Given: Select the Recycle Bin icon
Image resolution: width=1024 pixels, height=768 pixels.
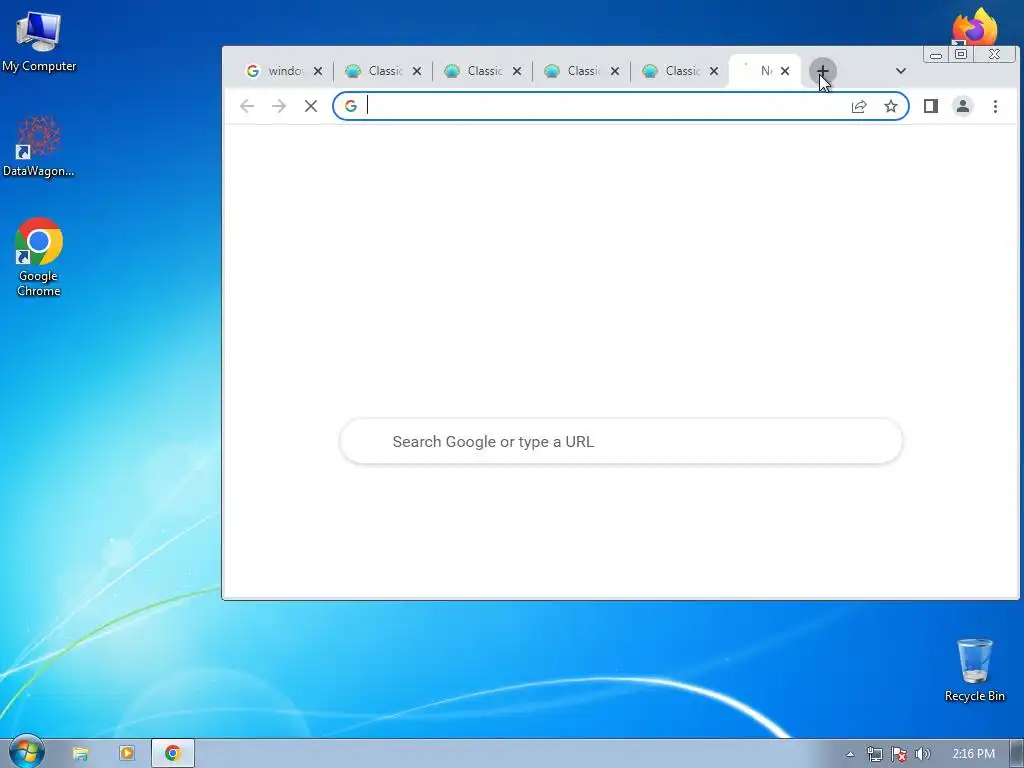Looking at the screenshot, I should click(974, 670).
